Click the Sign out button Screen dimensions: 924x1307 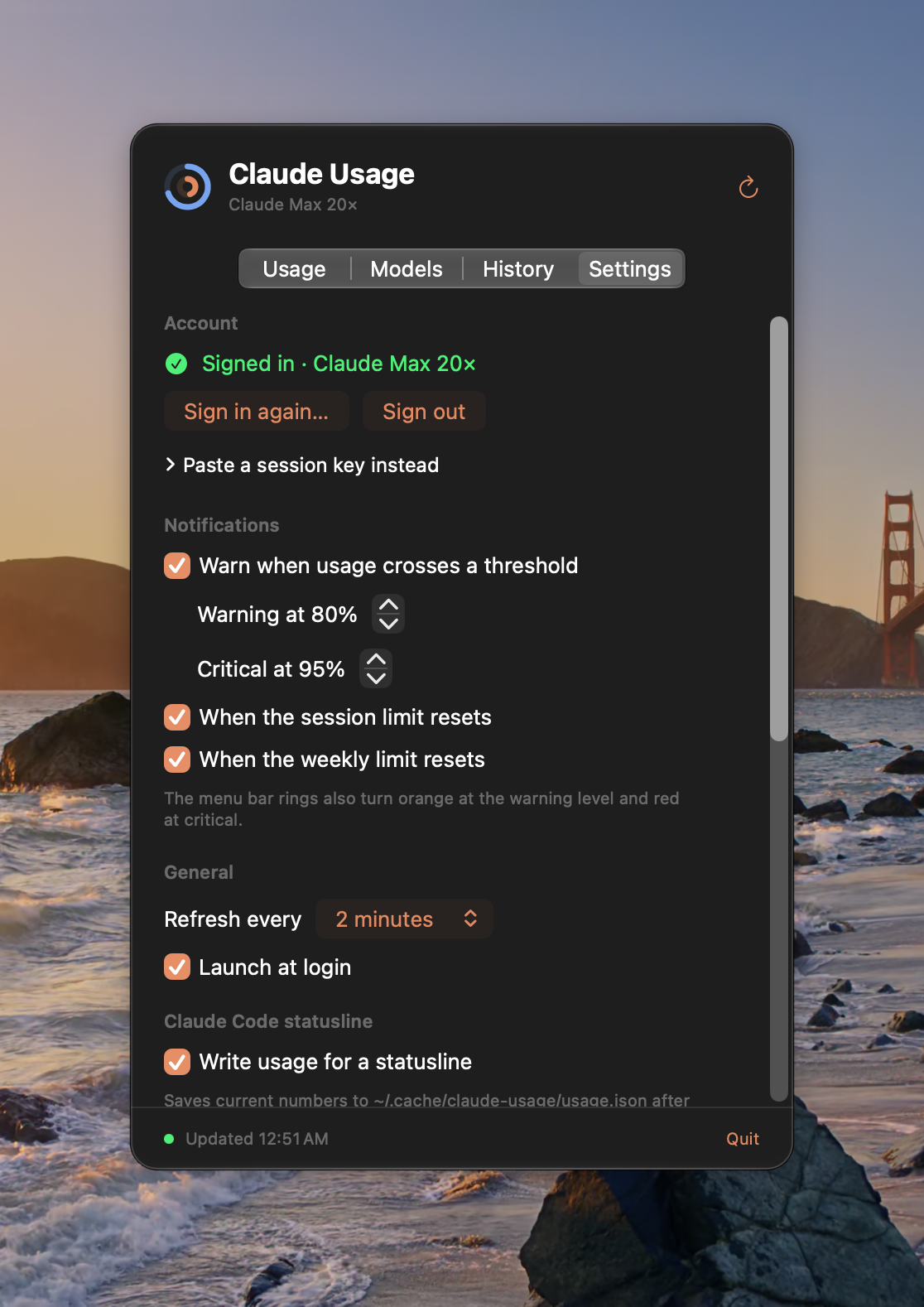click(x=424, y=412)
